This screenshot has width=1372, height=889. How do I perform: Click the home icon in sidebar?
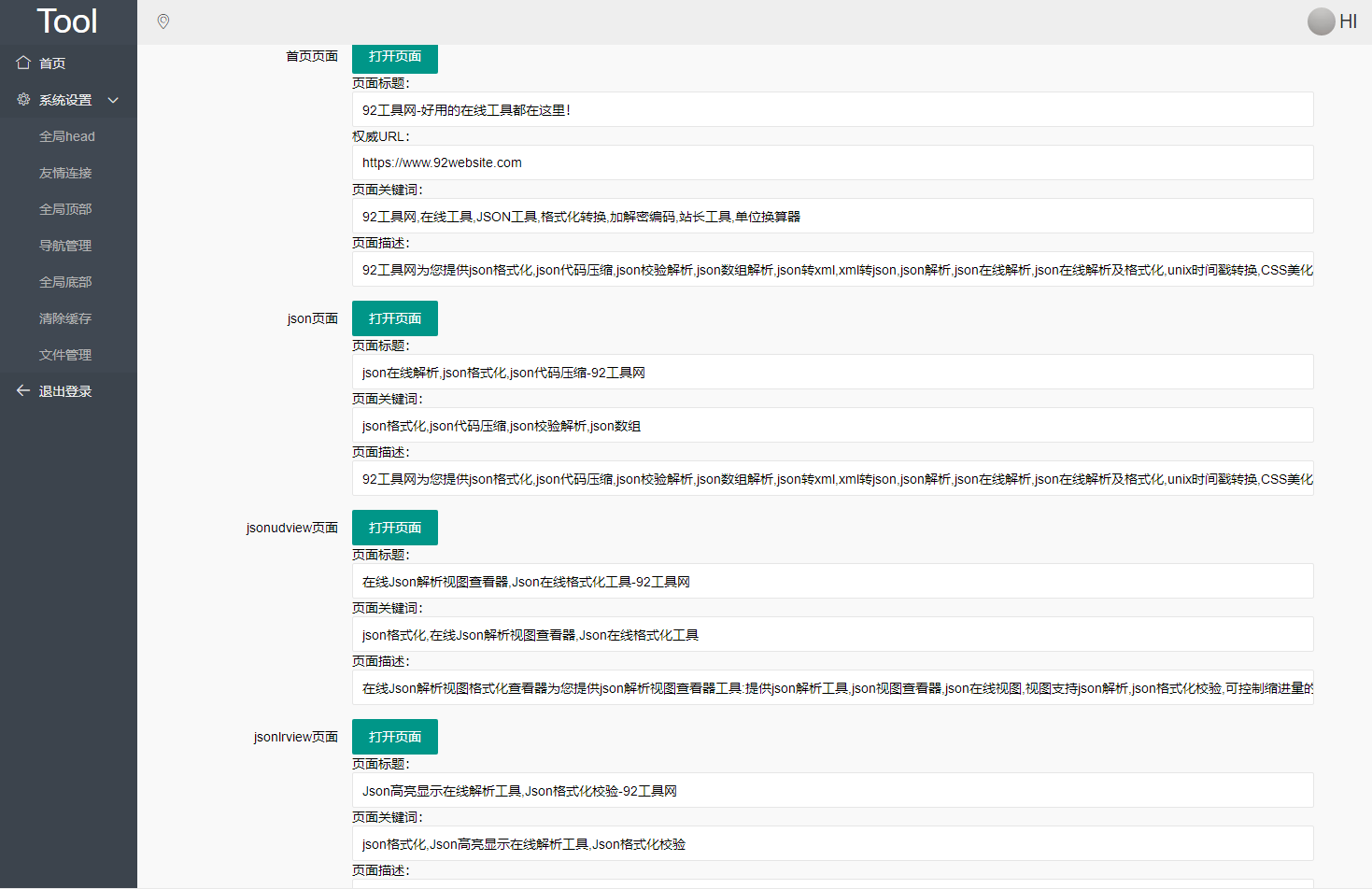23,63
